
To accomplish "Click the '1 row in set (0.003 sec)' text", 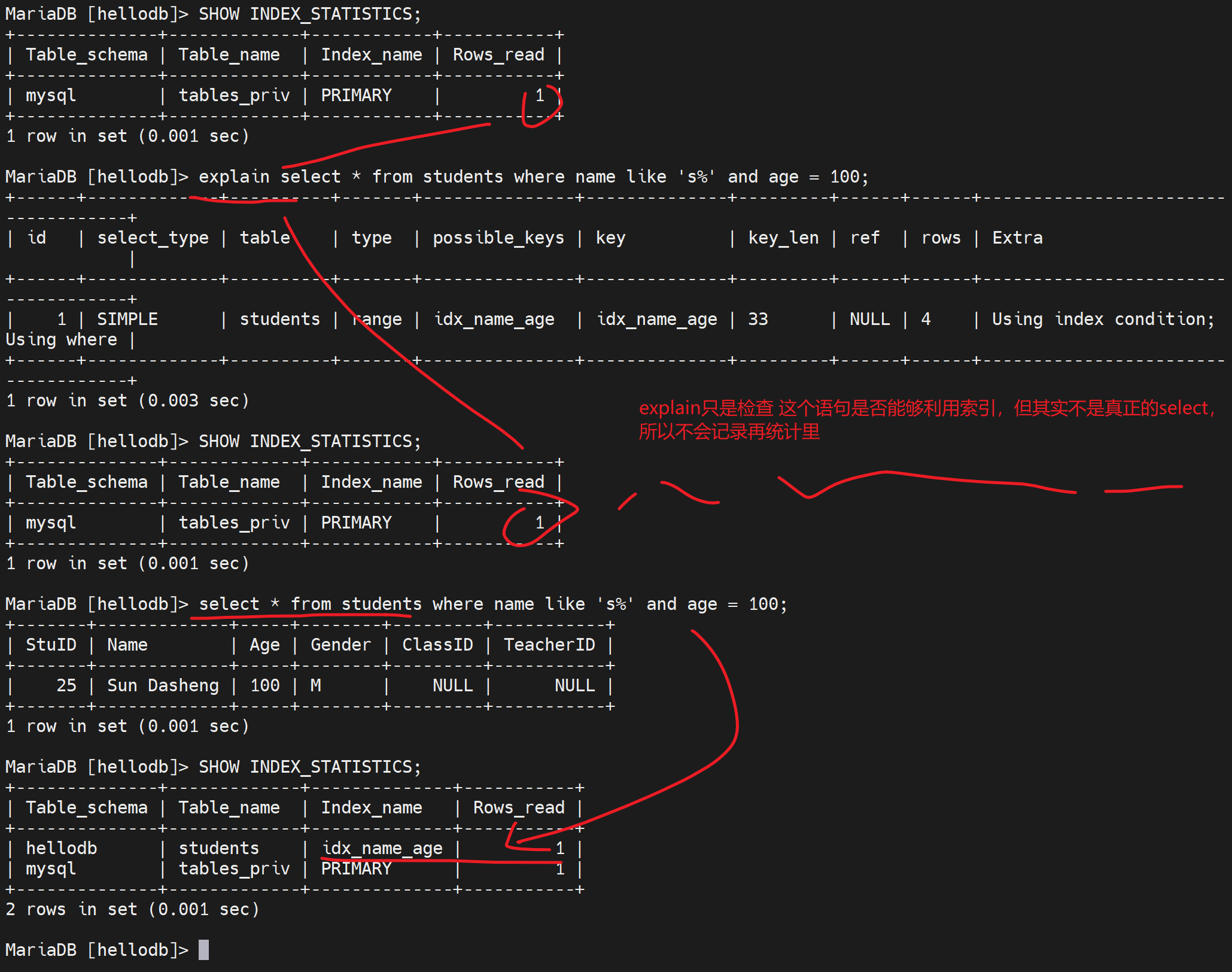I will point(127,400).
